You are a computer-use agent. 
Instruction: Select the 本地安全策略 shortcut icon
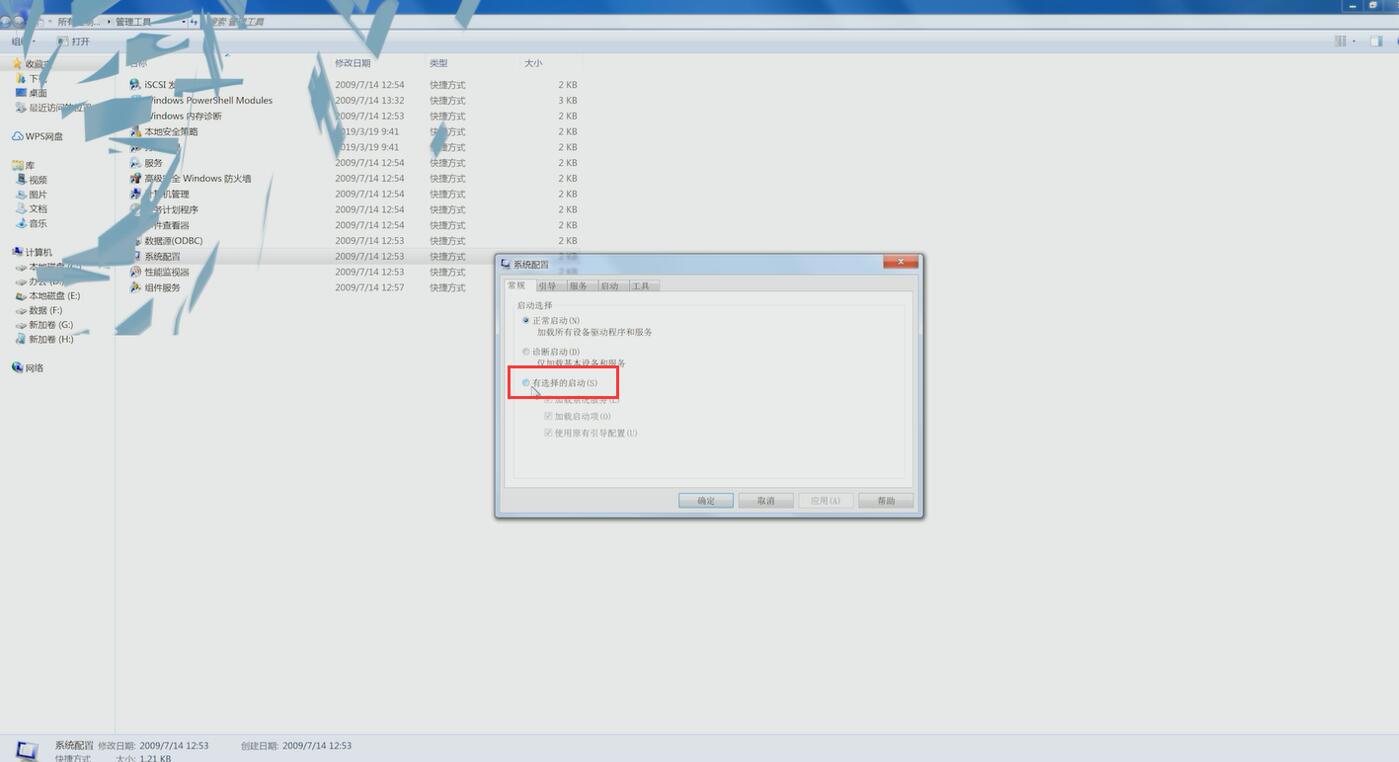[x=136, y=132]
